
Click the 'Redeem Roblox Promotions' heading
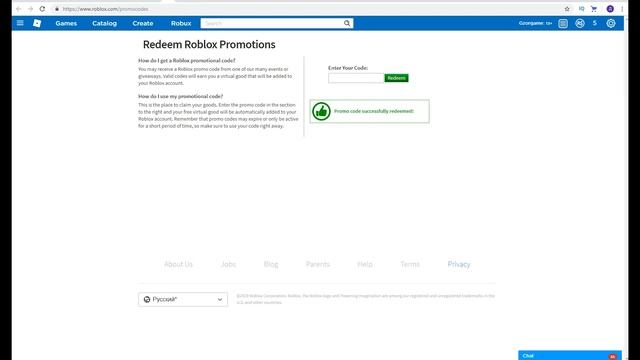coord(209,44)
